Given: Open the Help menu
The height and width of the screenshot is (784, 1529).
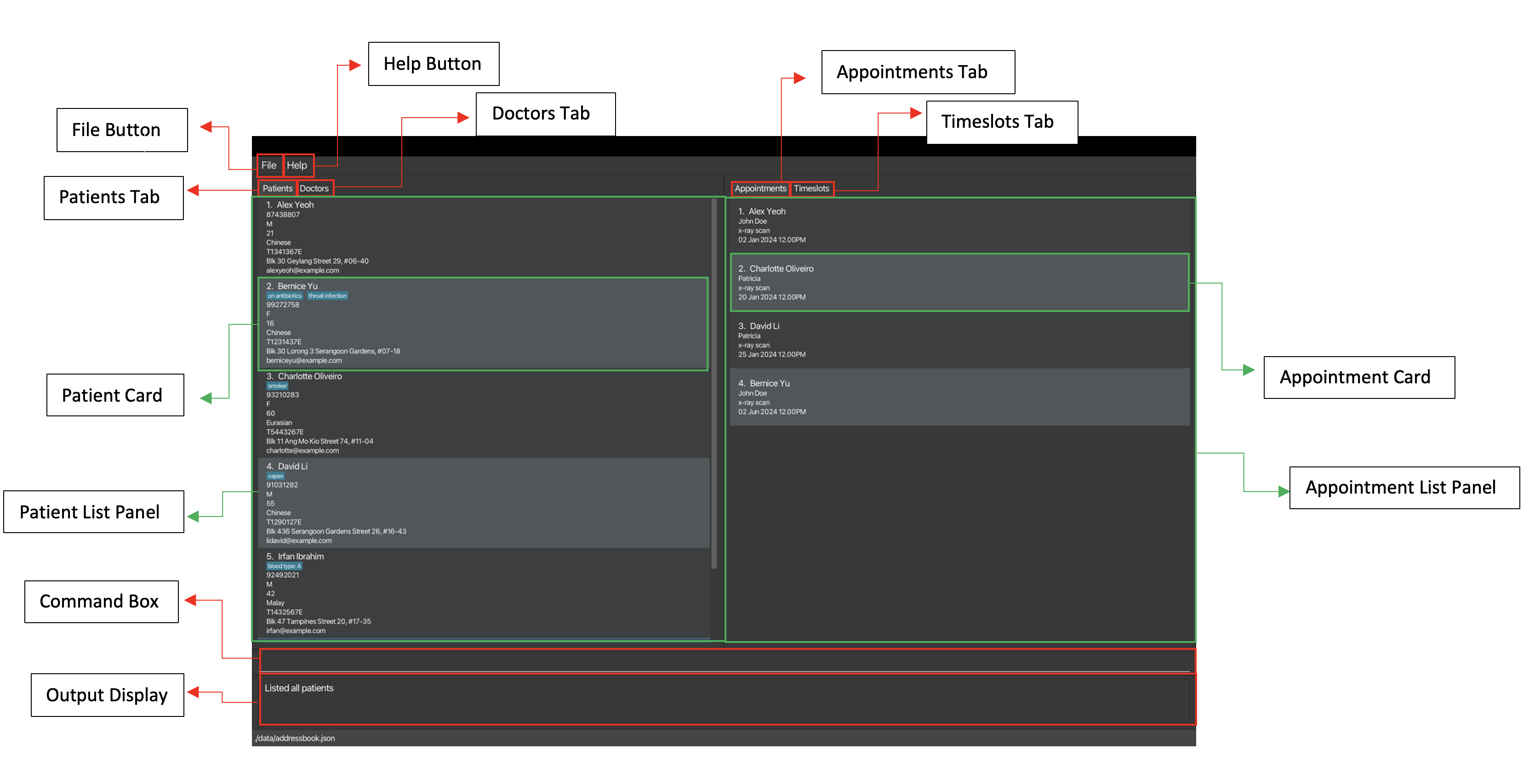Looking at the screenshot, I should tap(297, 165).
